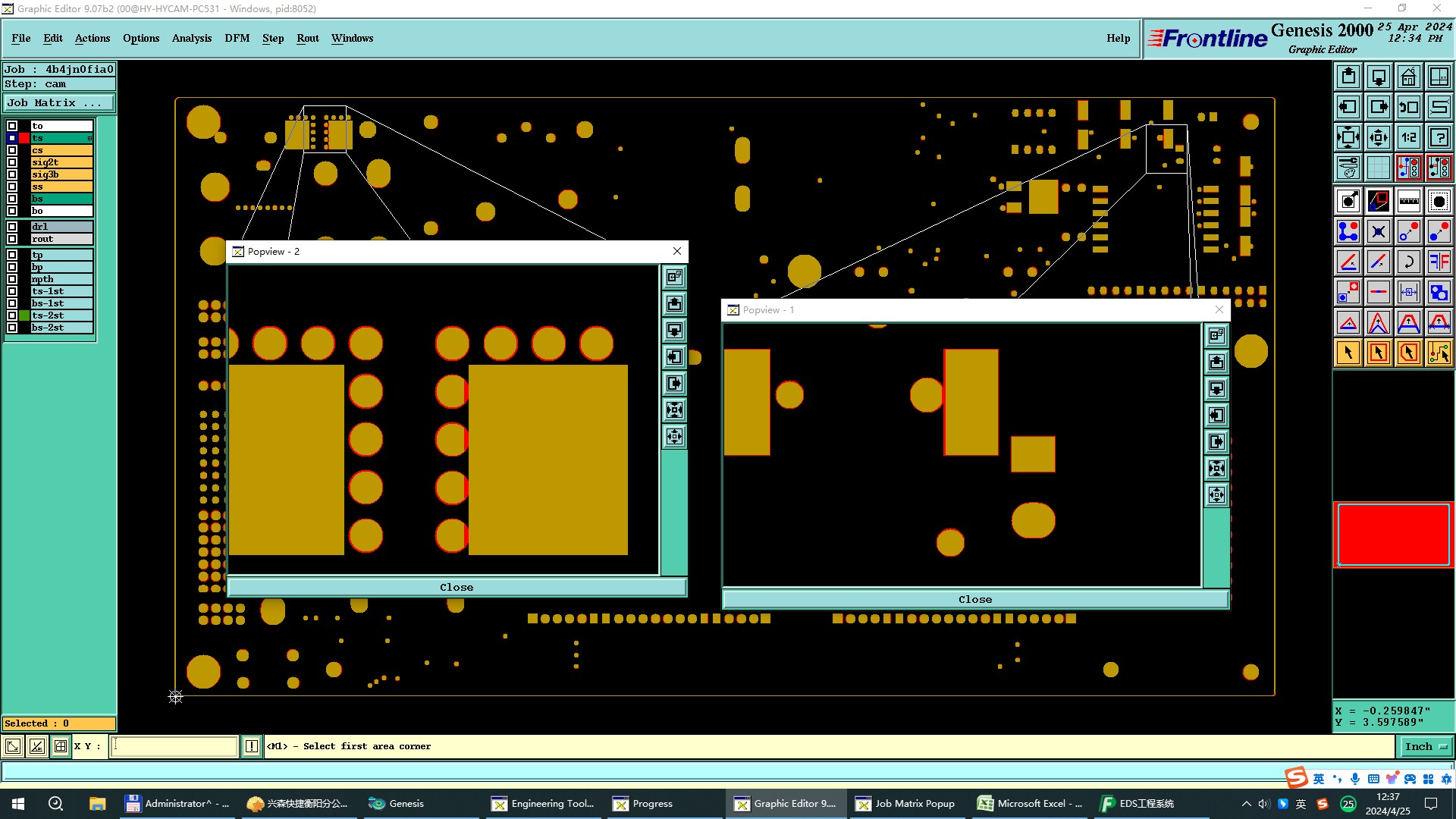
Task: Select the mirror feature tool
Action: 1439,262
